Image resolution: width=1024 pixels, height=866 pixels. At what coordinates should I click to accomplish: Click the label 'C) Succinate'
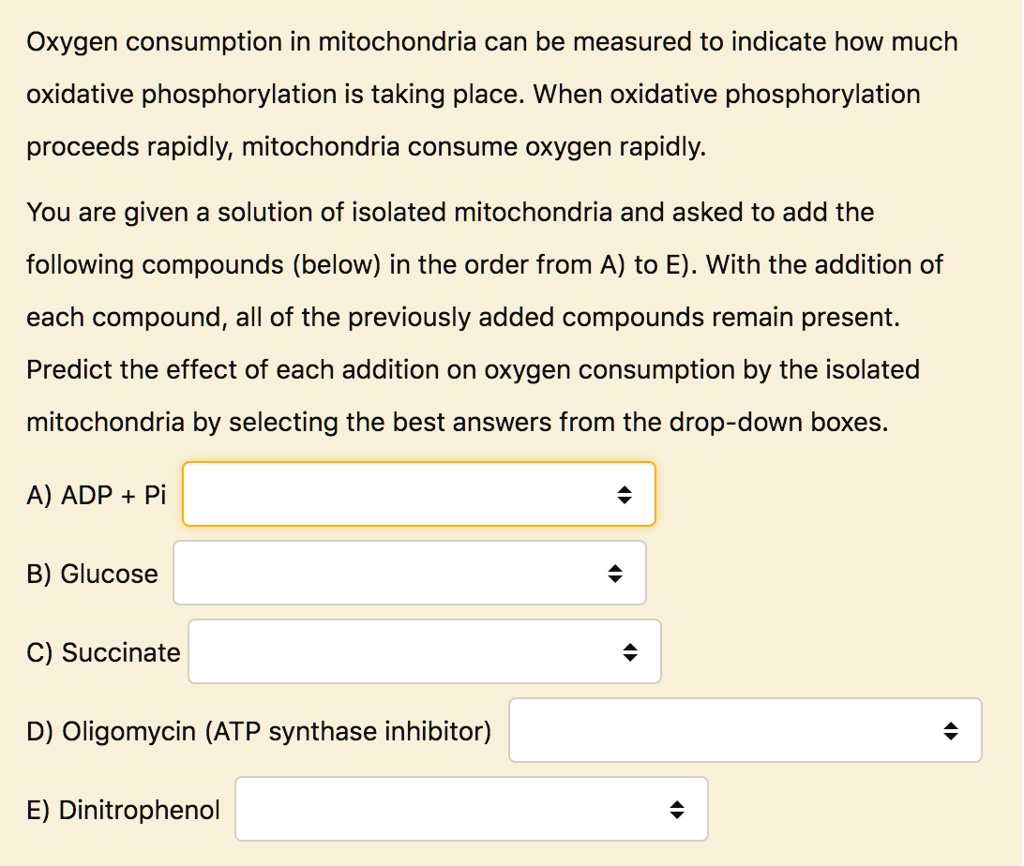coord(103,651)
